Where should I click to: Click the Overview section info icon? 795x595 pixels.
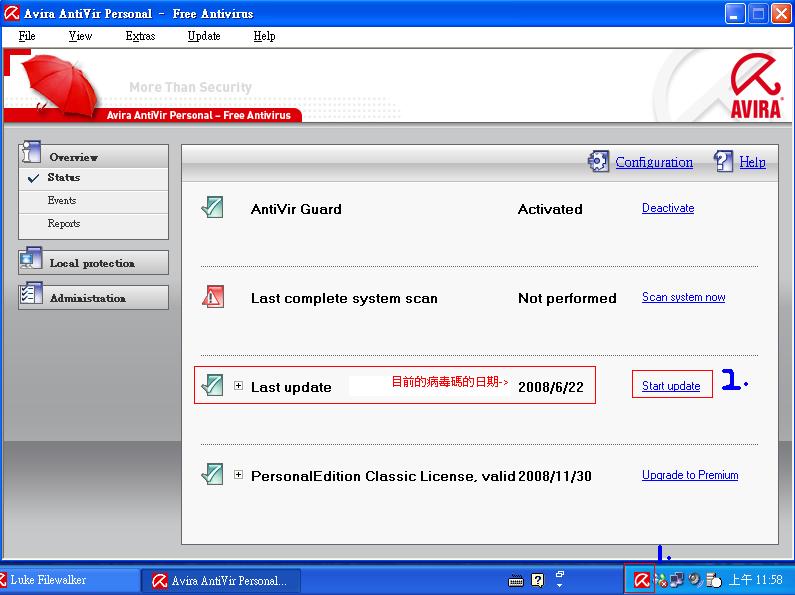pos(30,152)
